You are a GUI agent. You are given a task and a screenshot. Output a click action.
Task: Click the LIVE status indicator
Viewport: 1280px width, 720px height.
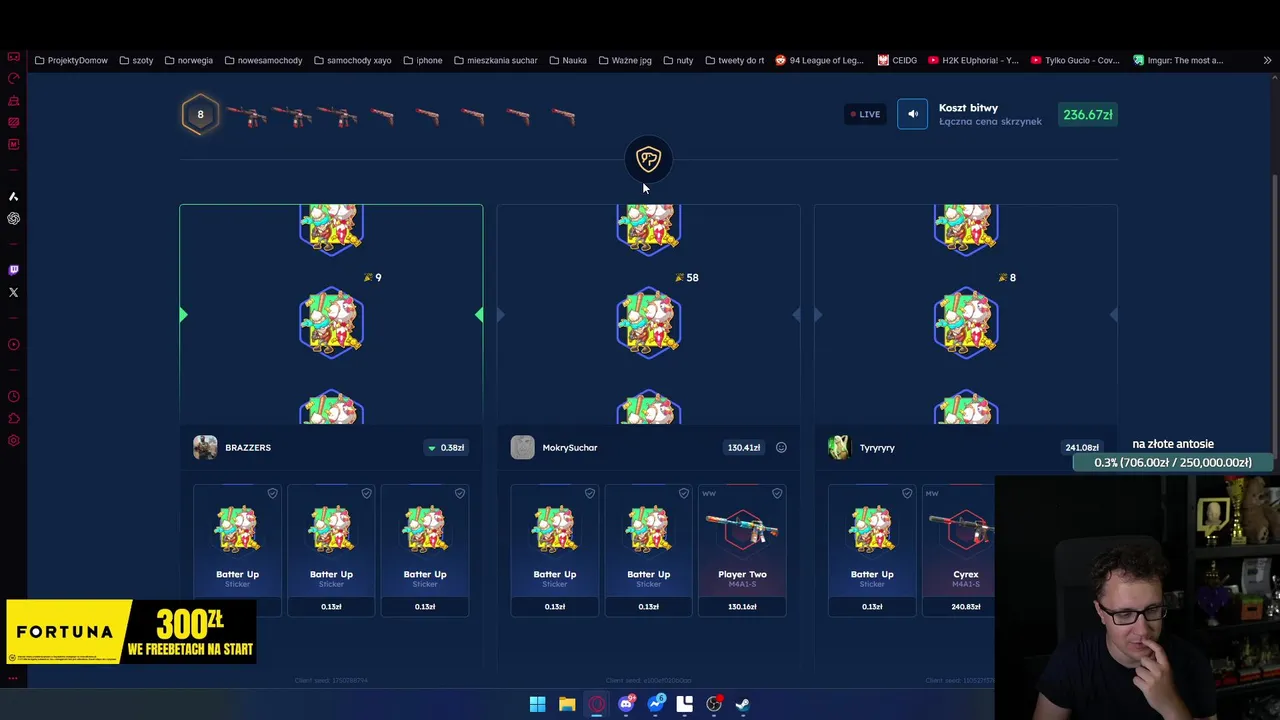click(865, 114)
